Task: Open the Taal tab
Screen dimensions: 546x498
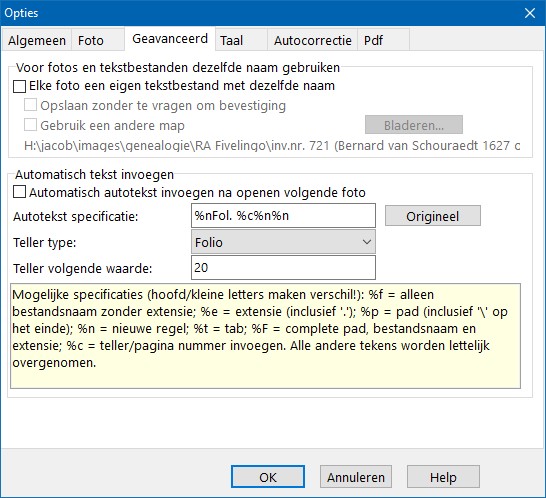Action: pos(241,40)
